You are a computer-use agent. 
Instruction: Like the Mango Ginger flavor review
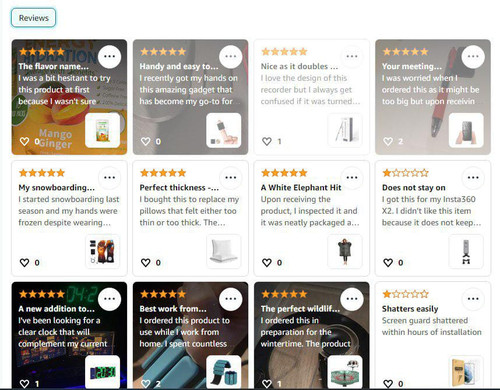pos(24,141)
